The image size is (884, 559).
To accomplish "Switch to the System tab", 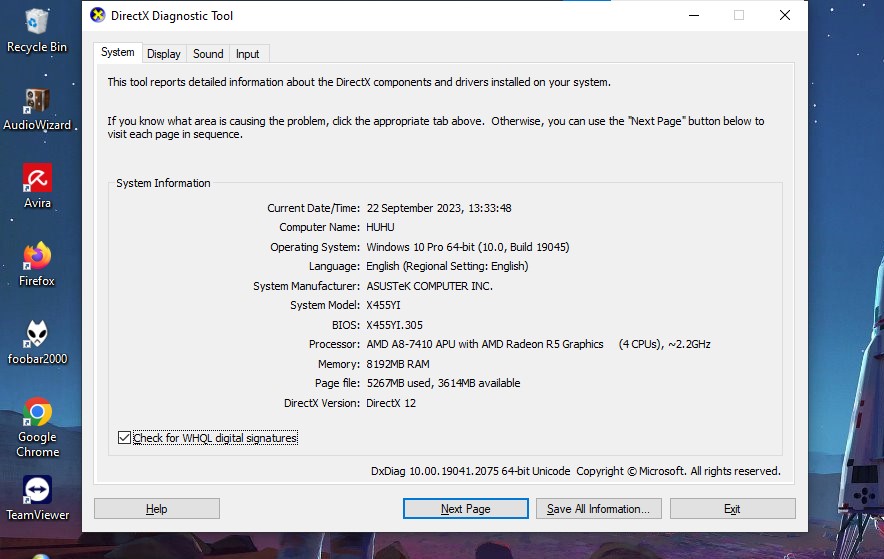I will pos(118,52).
